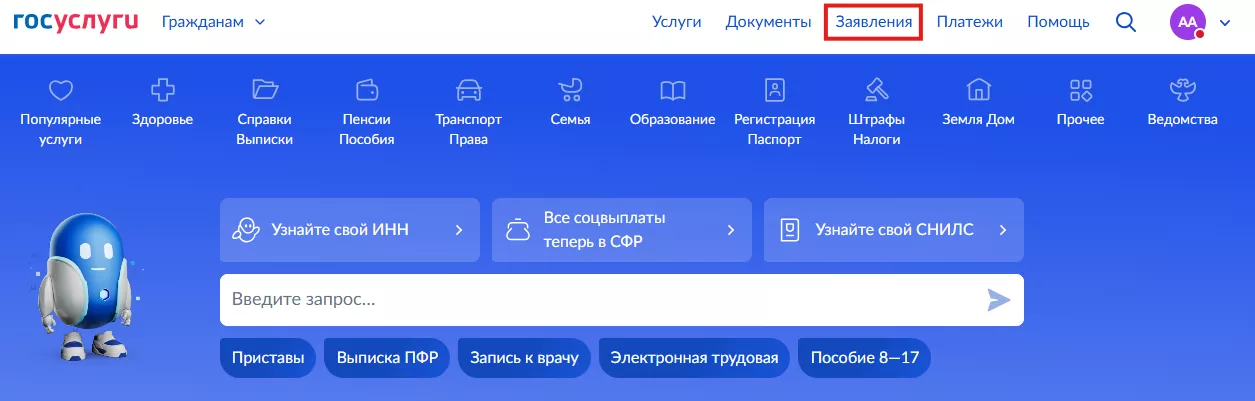Click chevron on the СФР соцвыплаты card

pos(731,230)
